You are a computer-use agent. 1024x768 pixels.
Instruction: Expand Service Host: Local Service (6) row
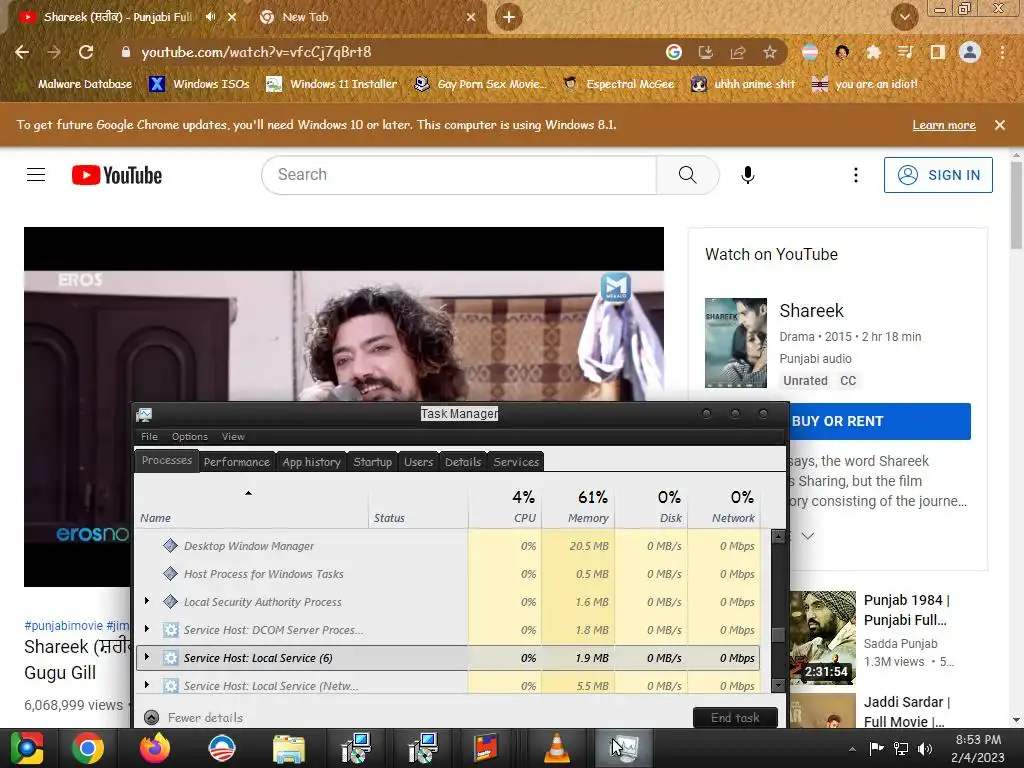pos(147,658)
